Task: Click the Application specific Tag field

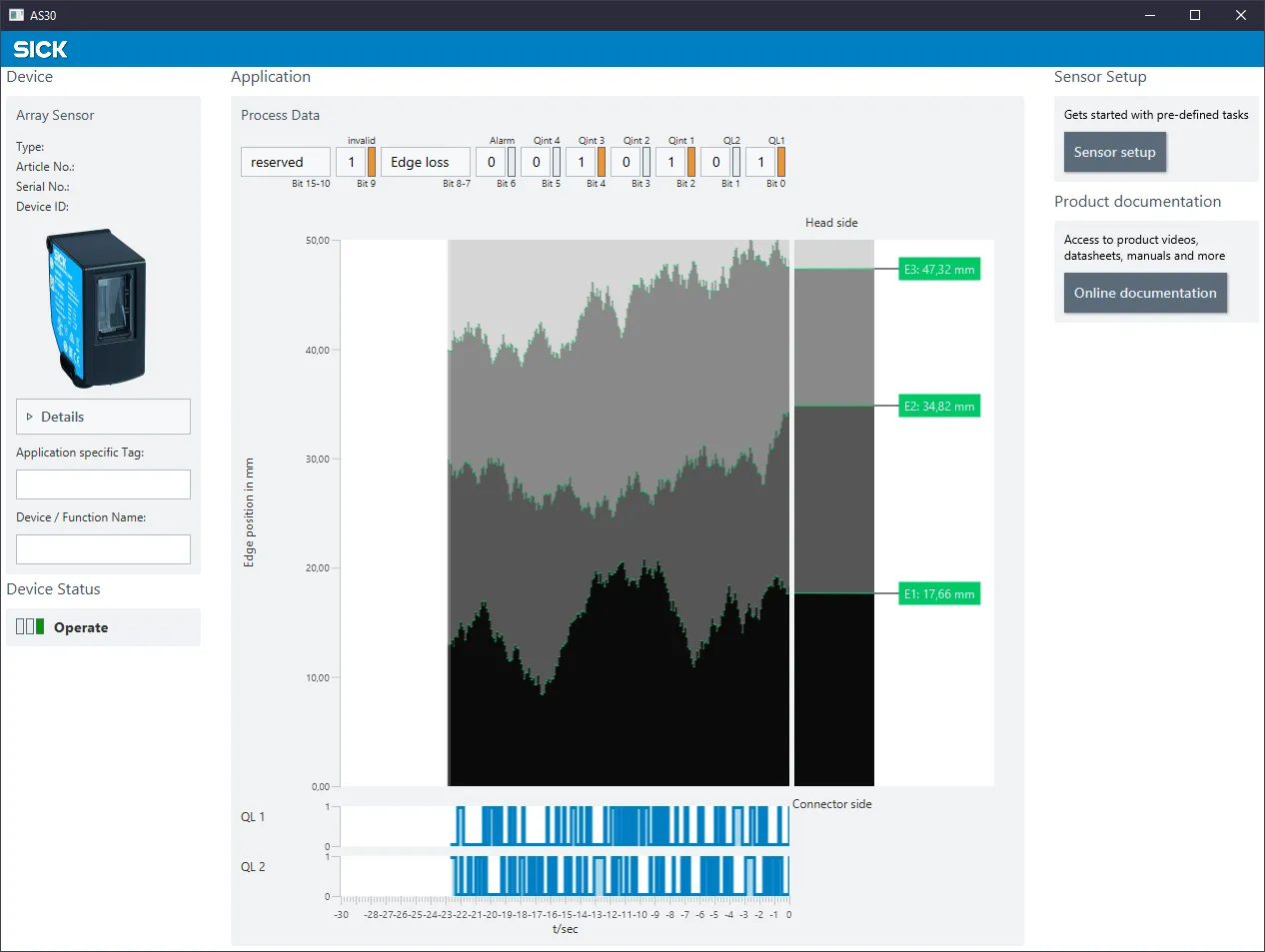Action: pos(103,484)
